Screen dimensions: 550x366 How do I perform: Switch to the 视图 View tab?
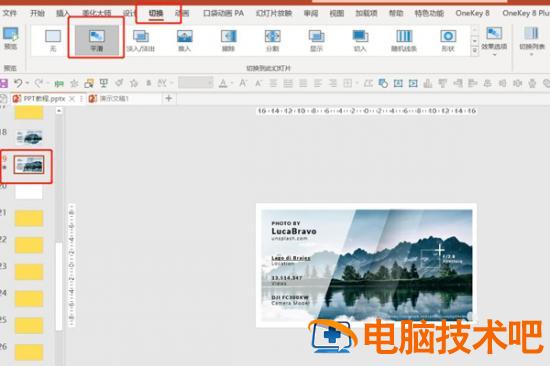click(x=337, y=13)
